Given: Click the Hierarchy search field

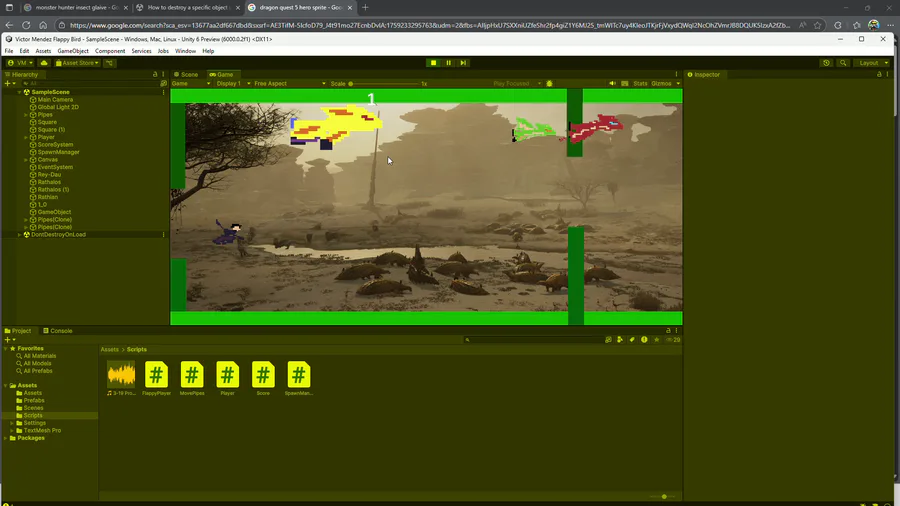Looking at the screenshot, I should point(90,83).
